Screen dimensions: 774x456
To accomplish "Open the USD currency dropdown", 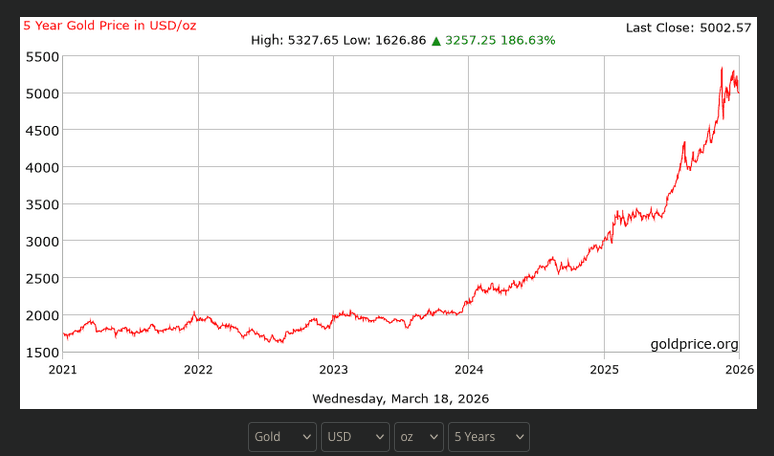I will (355, 437).
